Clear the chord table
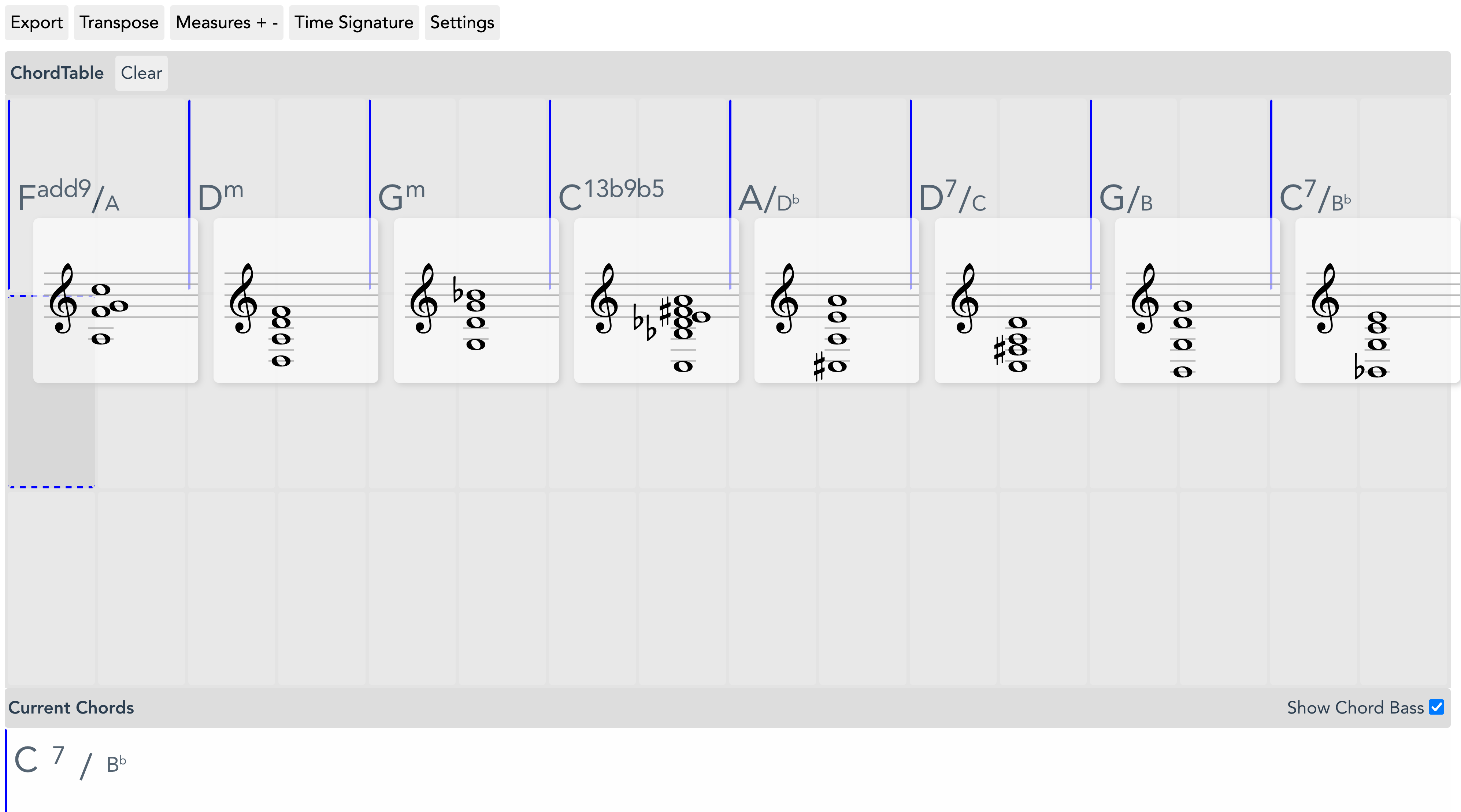Image resolution: width=1461 pixels, height=812 pixels. 141,72
